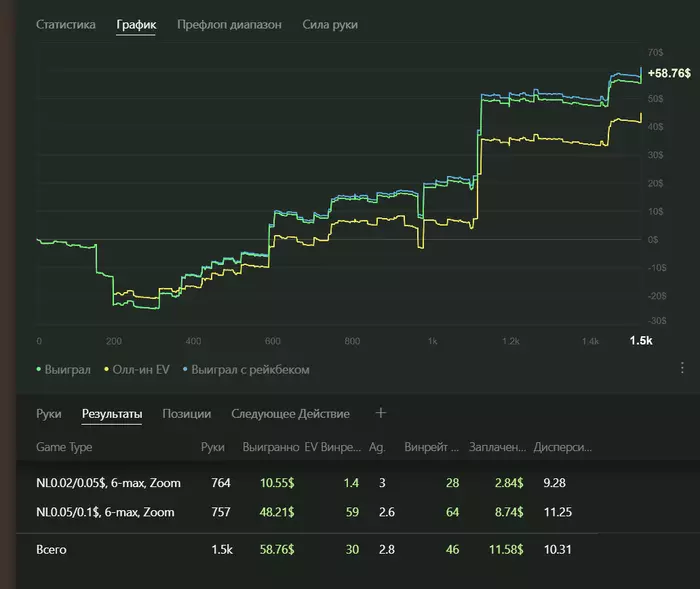
Task: Sort by Выигранно column header
Action: point(271,447)
